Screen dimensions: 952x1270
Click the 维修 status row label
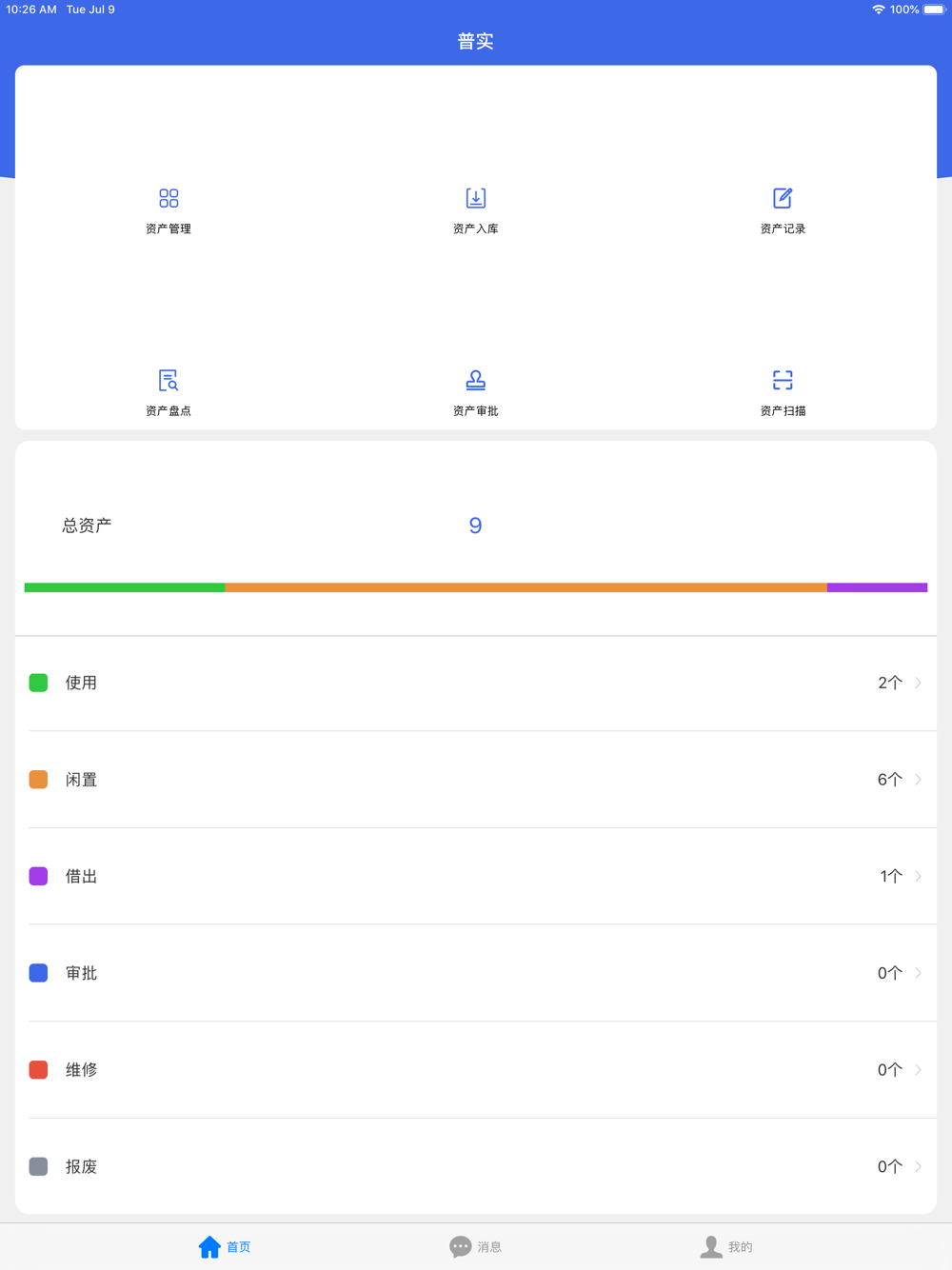pos(82,1070)
